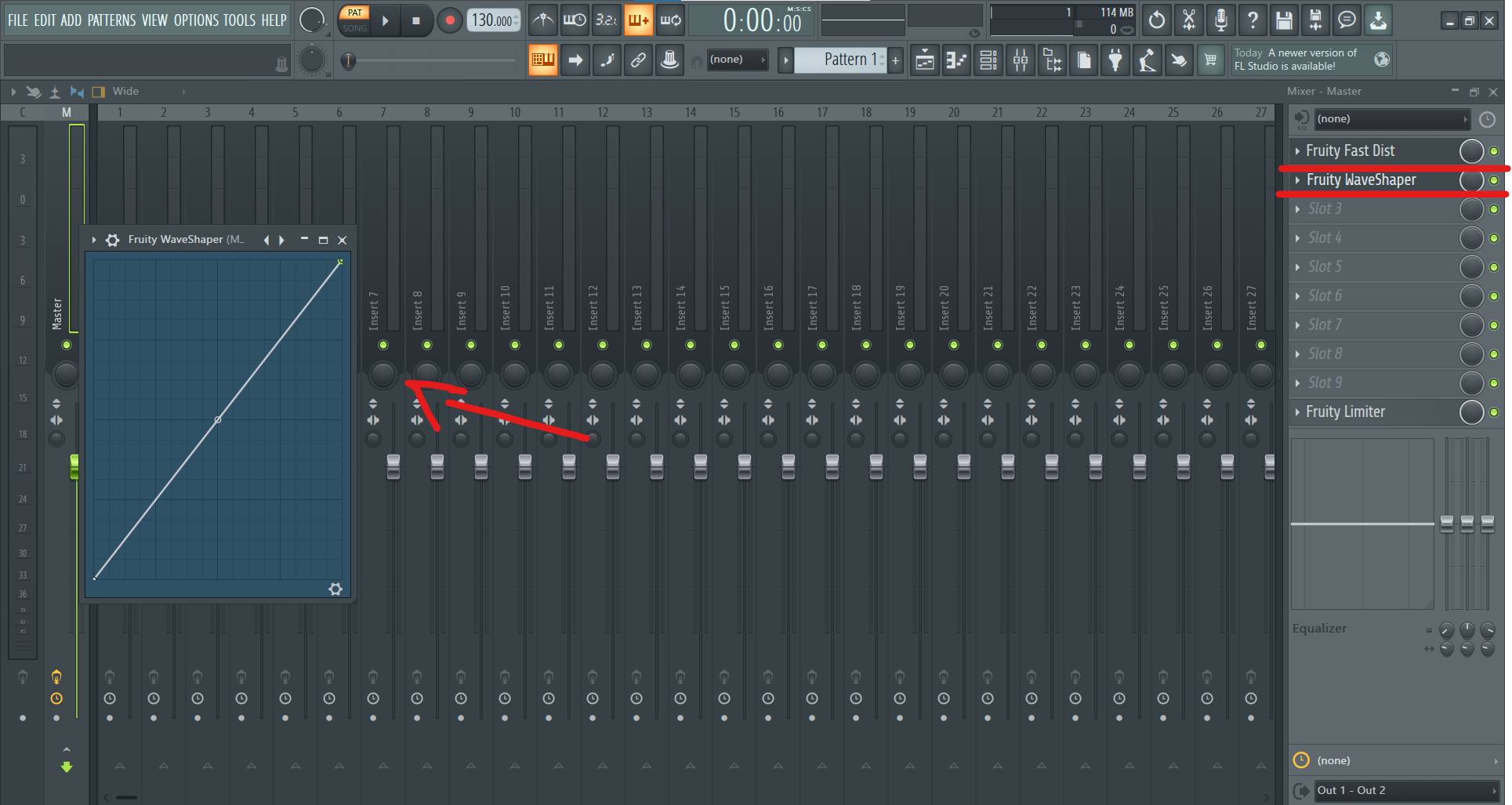Click the auto scrolling arrow icon
1512x805 pixels.
(x=575, y=60)
